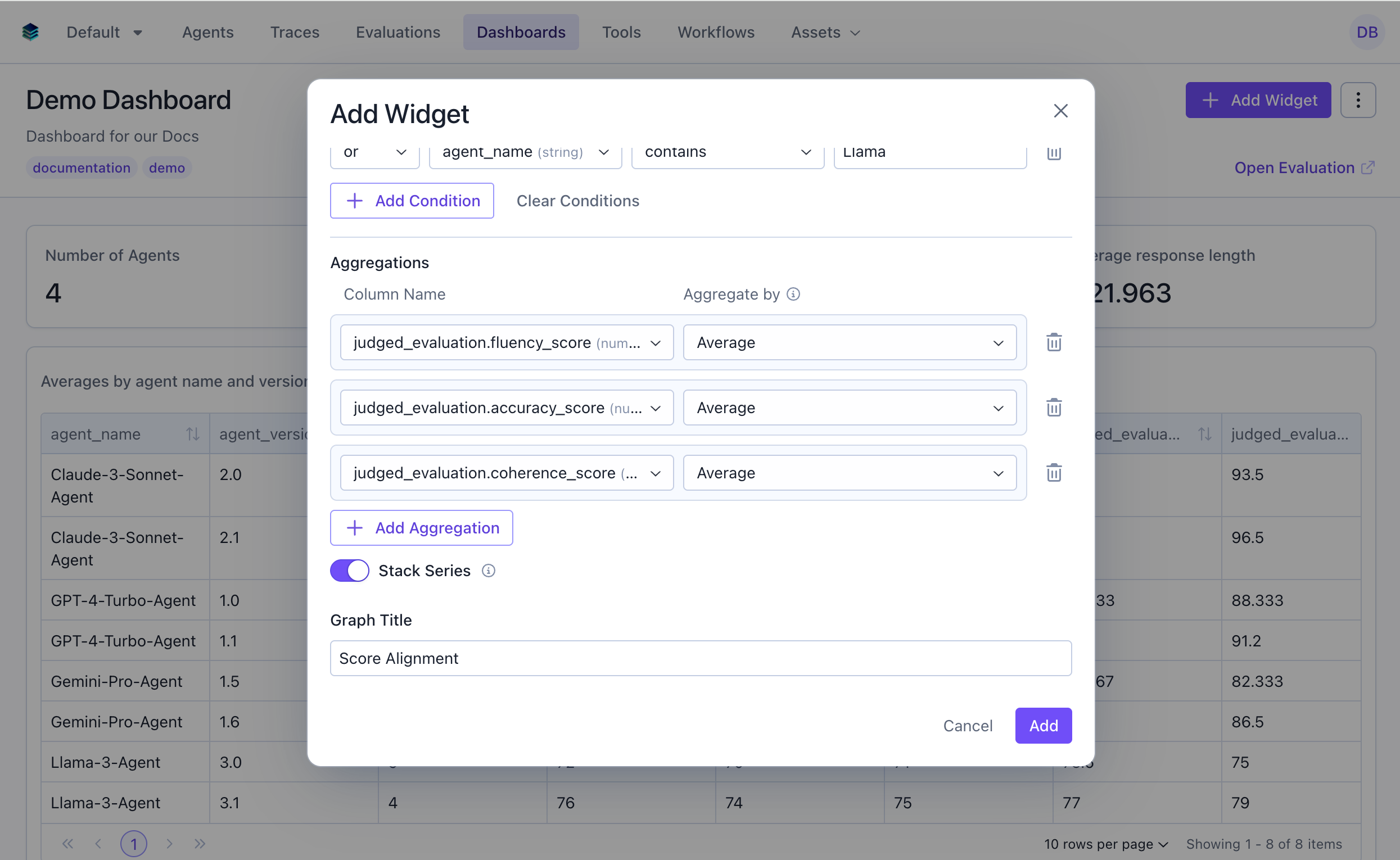Clear all filter conditions
This screenshot has width=1400, height=860.
(x=577, y=200)
